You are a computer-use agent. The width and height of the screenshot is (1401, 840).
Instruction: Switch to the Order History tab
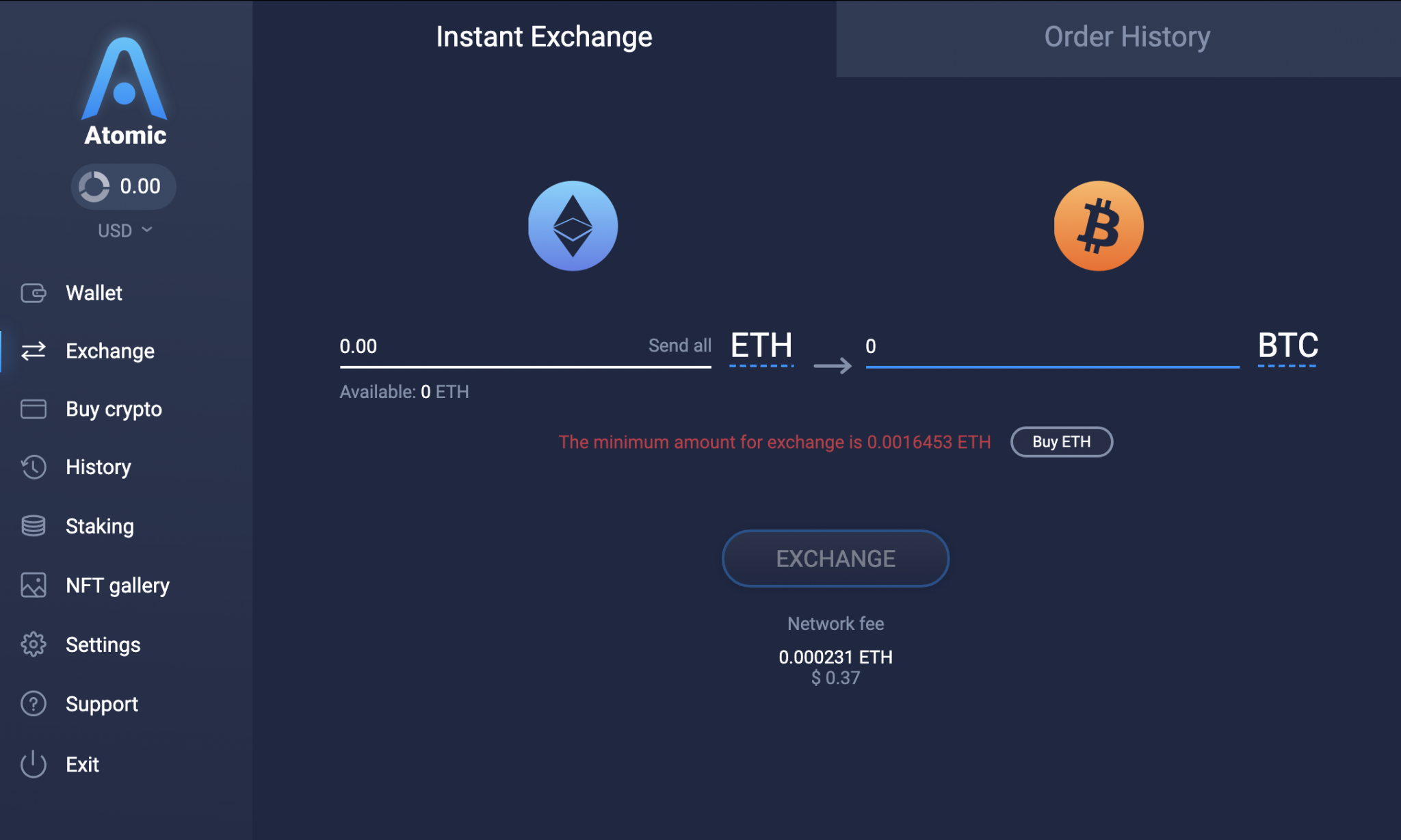click(x=1126, y=36)
